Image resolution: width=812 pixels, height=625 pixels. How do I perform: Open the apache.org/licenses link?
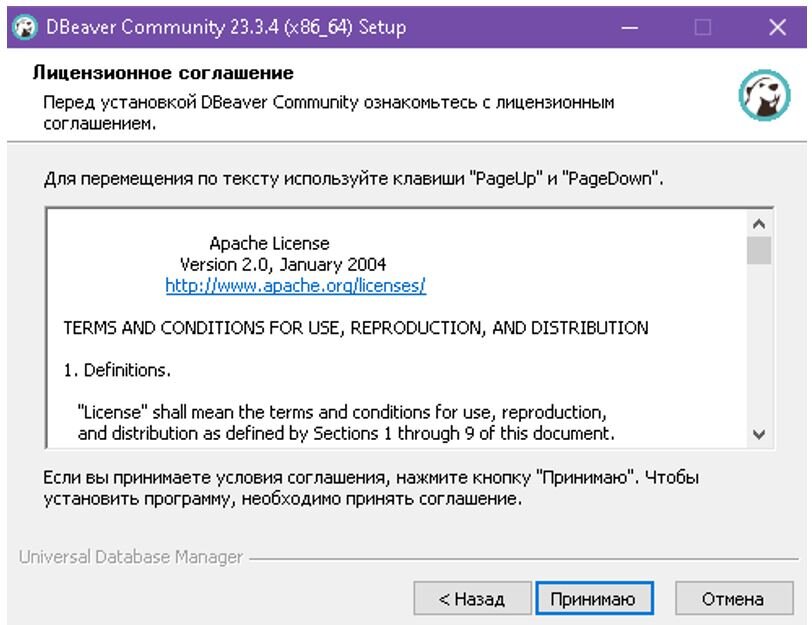296,285
